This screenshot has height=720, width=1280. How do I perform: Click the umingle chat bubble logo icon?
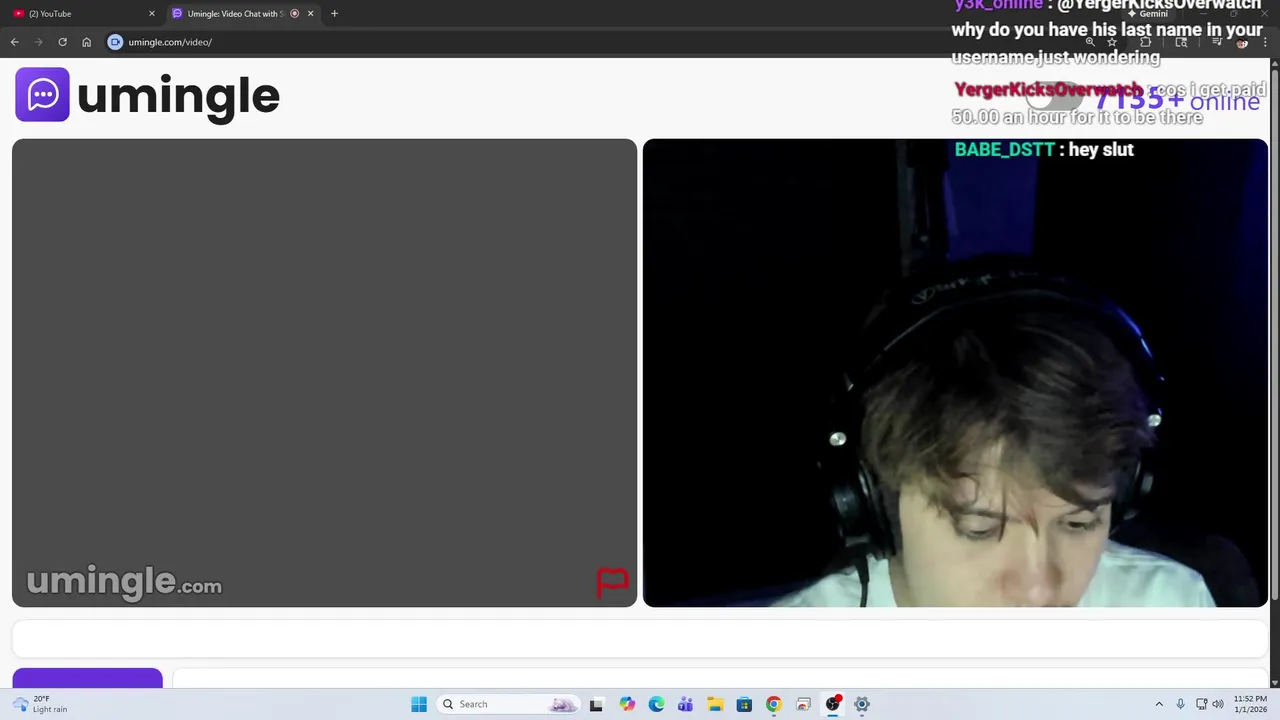pyautogui.click(x=42, y=95)
